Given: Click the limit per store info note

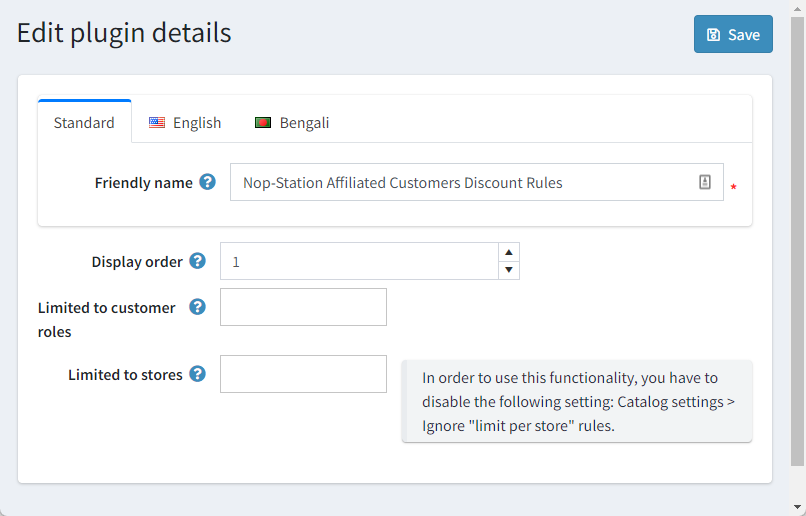Looking at the screenshot, I should pos(577,401).
